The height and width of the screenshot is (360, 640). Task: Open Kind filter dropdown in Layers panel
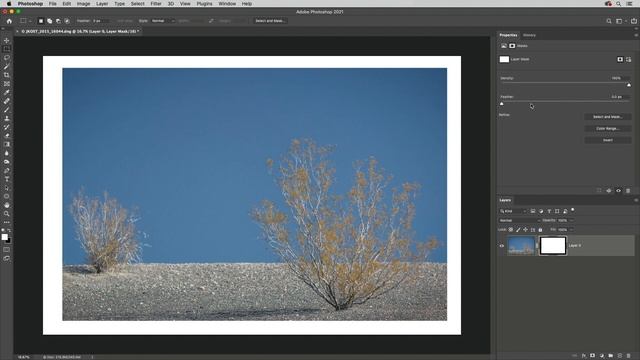point(513,211)
